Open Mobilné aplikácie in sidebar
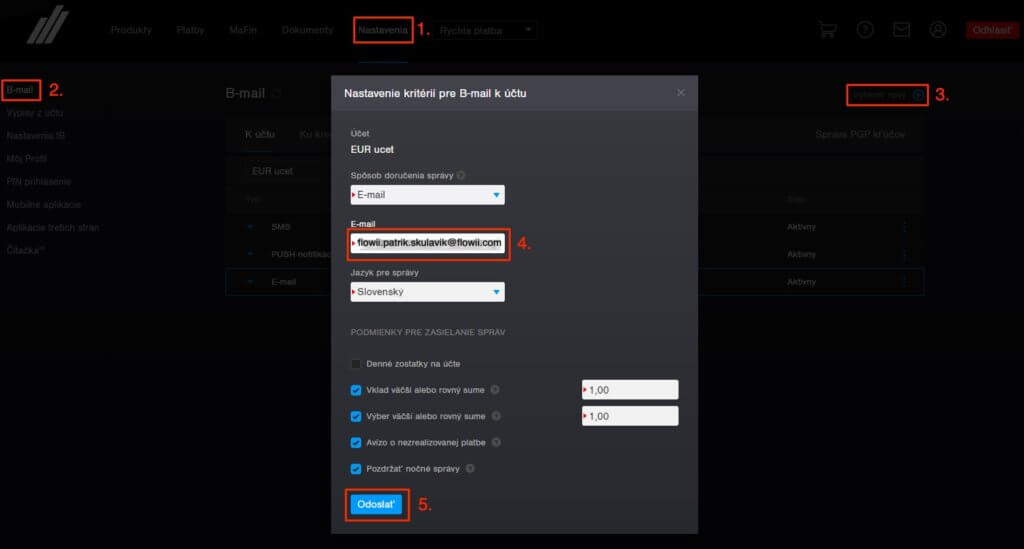Viewport: 1024px width, 549px height. (x=44, y=204)
